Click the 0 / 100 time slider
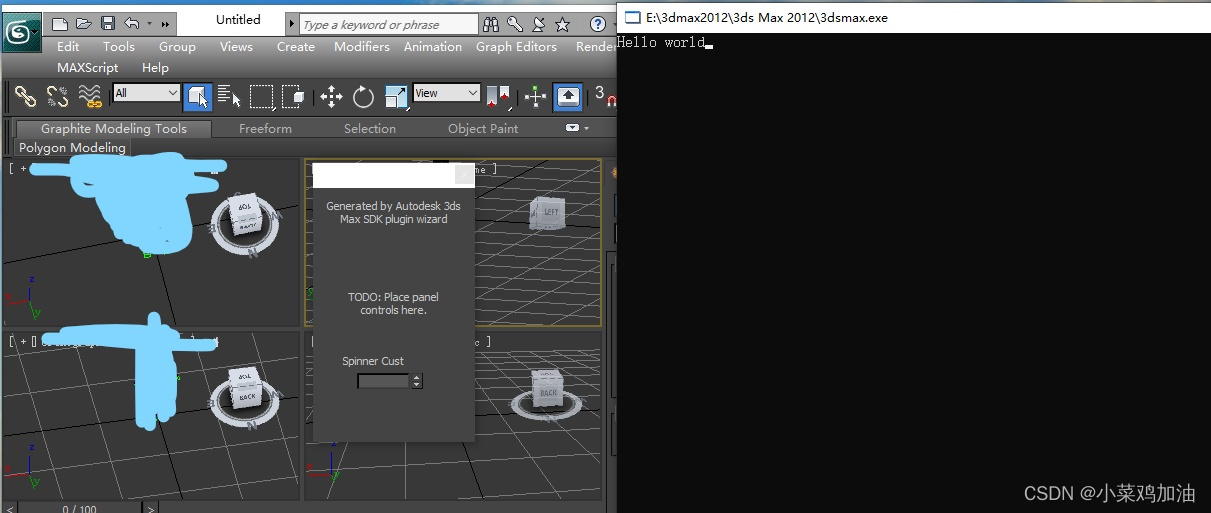 [x=80, y=508]
